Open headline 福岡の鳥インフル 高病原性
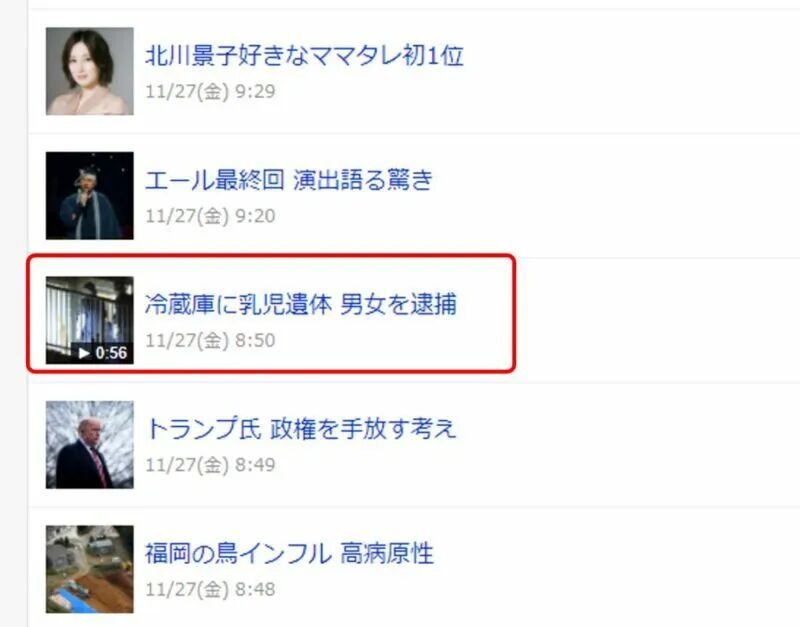Screen dimensions: 800x627 (289, 553)
